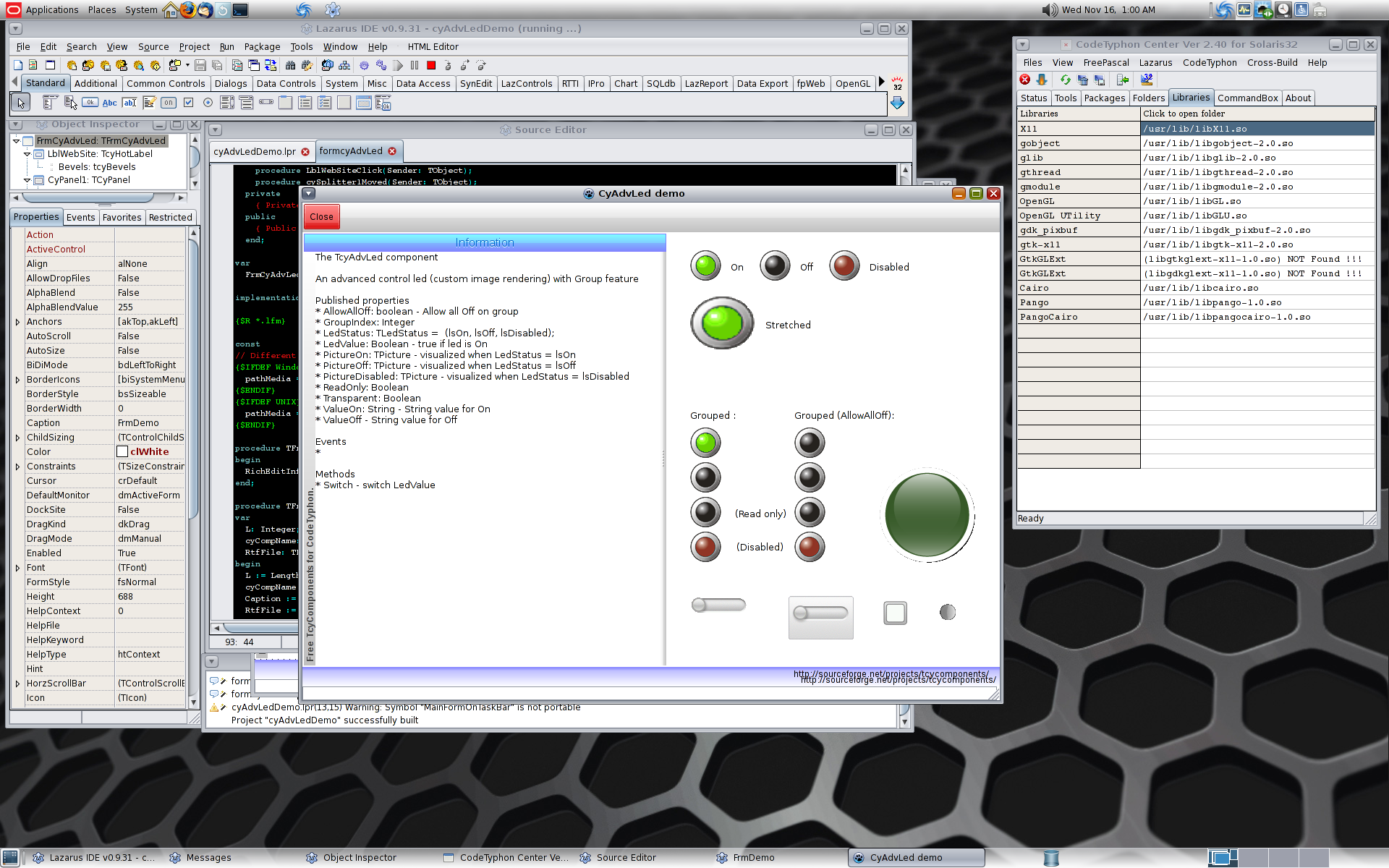Click the green refresh icon in CodeTyphon Center
Image resolution: width=1389 pixels, height=868 pixels.
[x=1065, y=80]
